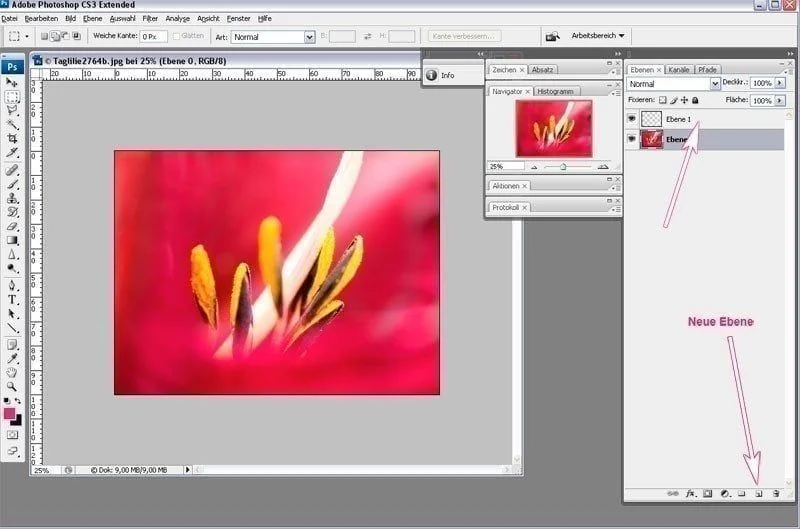Add a layer mask
The image size is (800, 529).
[708, 494]
